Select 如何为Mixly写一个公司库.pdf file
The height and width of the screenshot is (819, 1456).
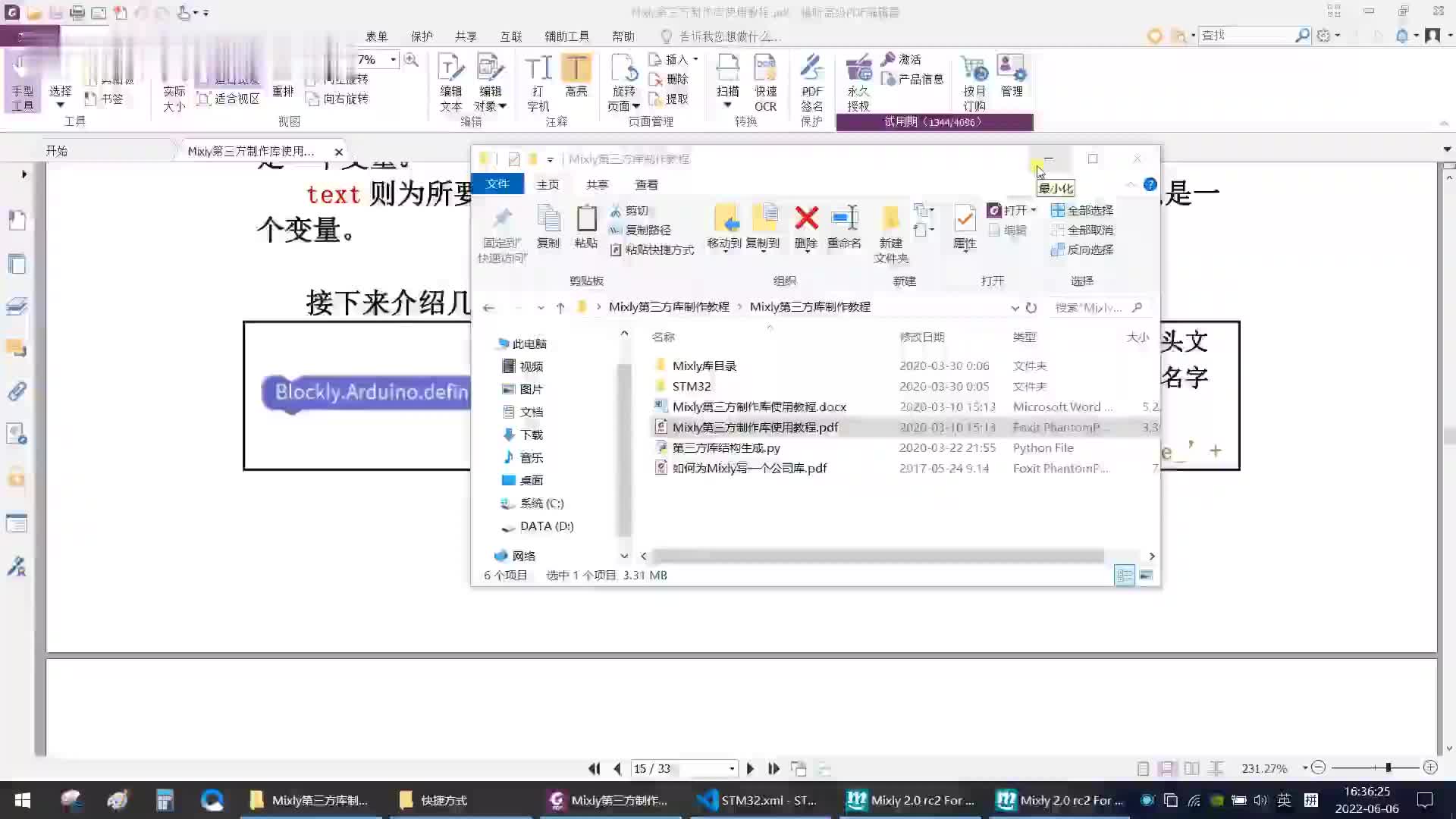point(749,468)
